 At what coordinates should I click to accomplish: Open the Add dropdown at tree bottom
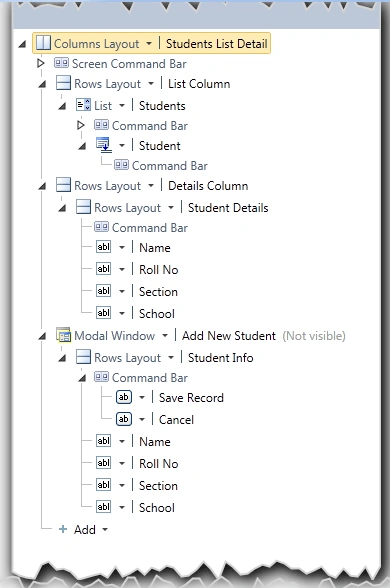pos(105,530)
